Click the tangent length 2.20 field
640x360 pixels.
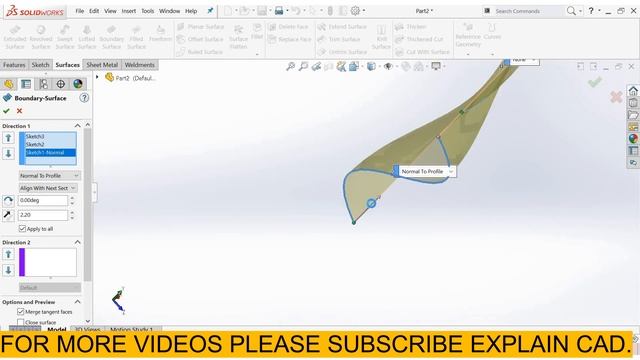point(43,215)
